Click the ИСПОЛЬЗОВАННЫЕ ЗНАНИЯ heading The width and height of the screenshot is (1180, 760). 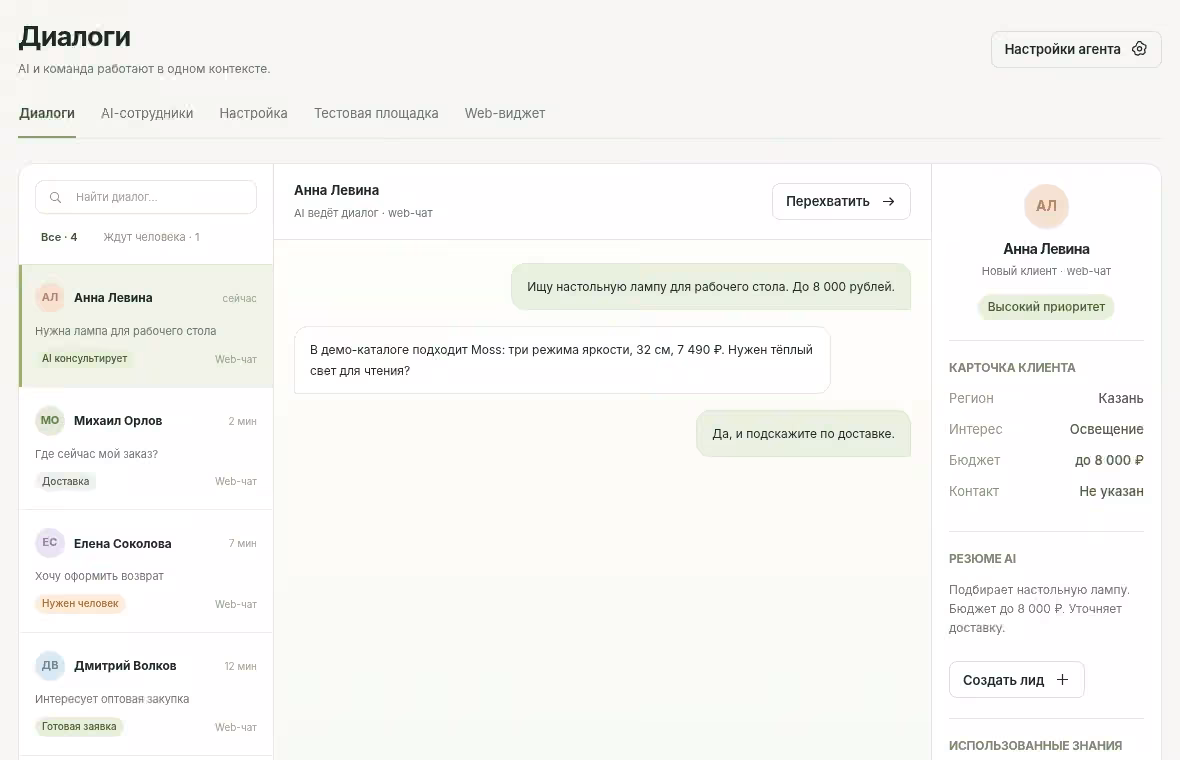pyautogui.click(x=1036, y=746)
